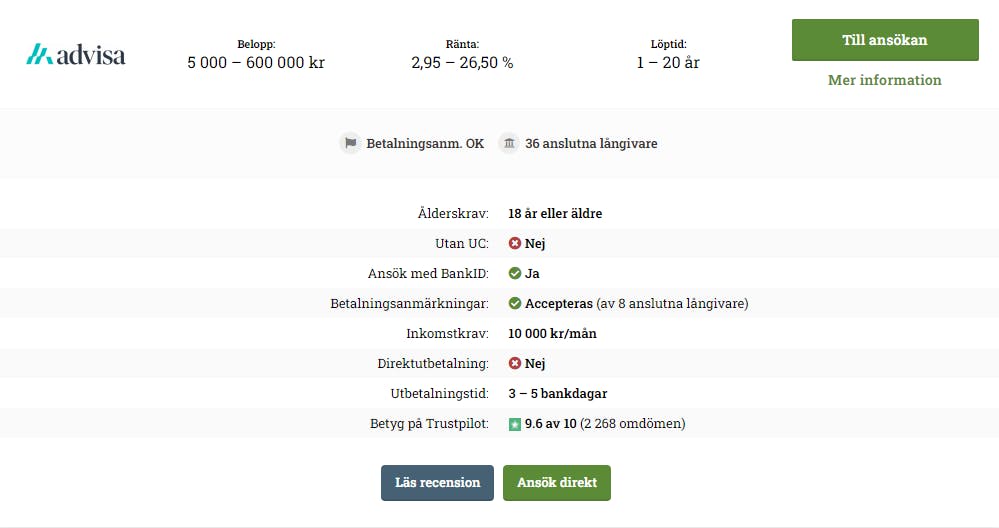
Task: Click the red cross icon for Direktutbetalning
Action: [x=515, y=363]
